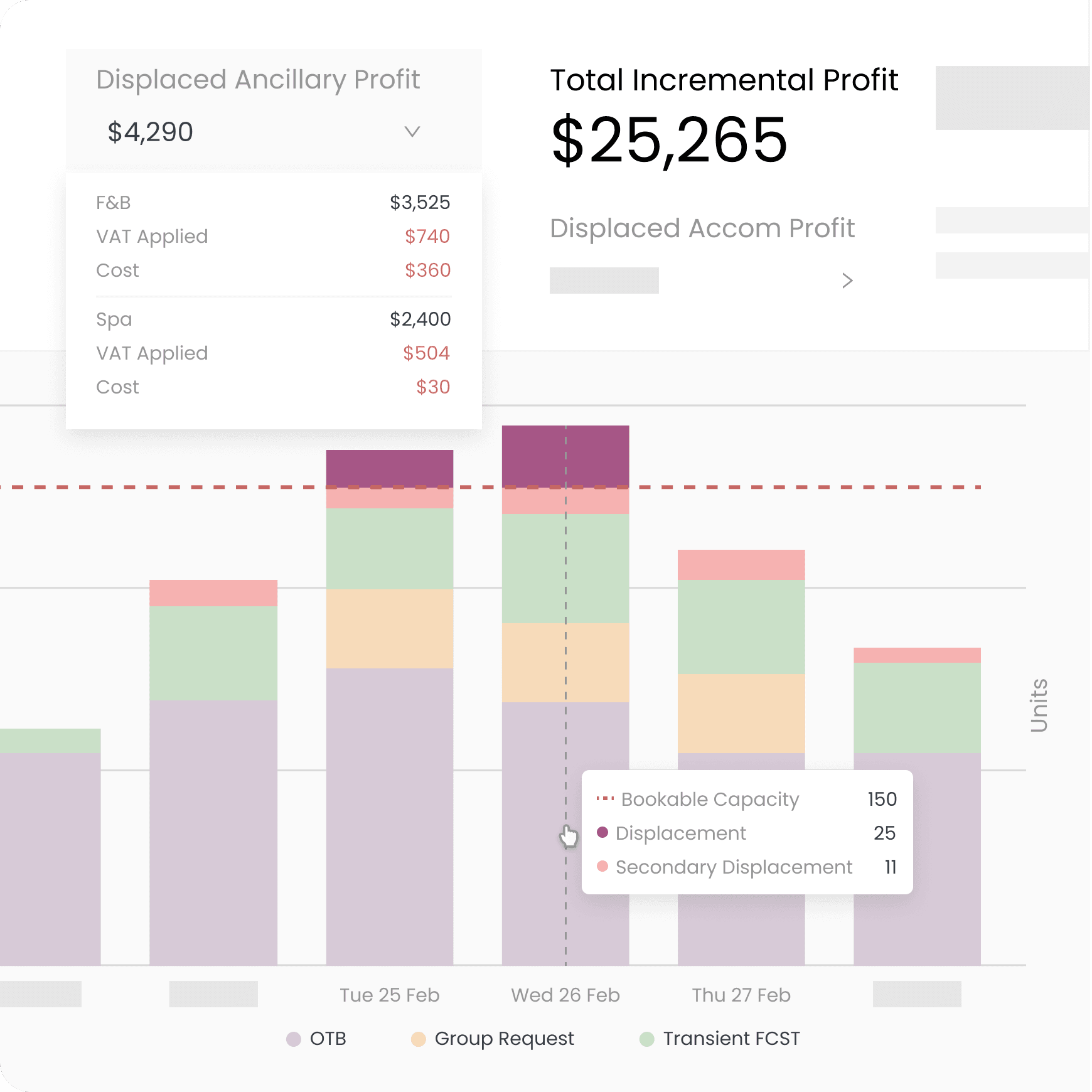Toggle the OTB series visibility in legend
Viewport: 1092px width, 1092px height.
326,1039
